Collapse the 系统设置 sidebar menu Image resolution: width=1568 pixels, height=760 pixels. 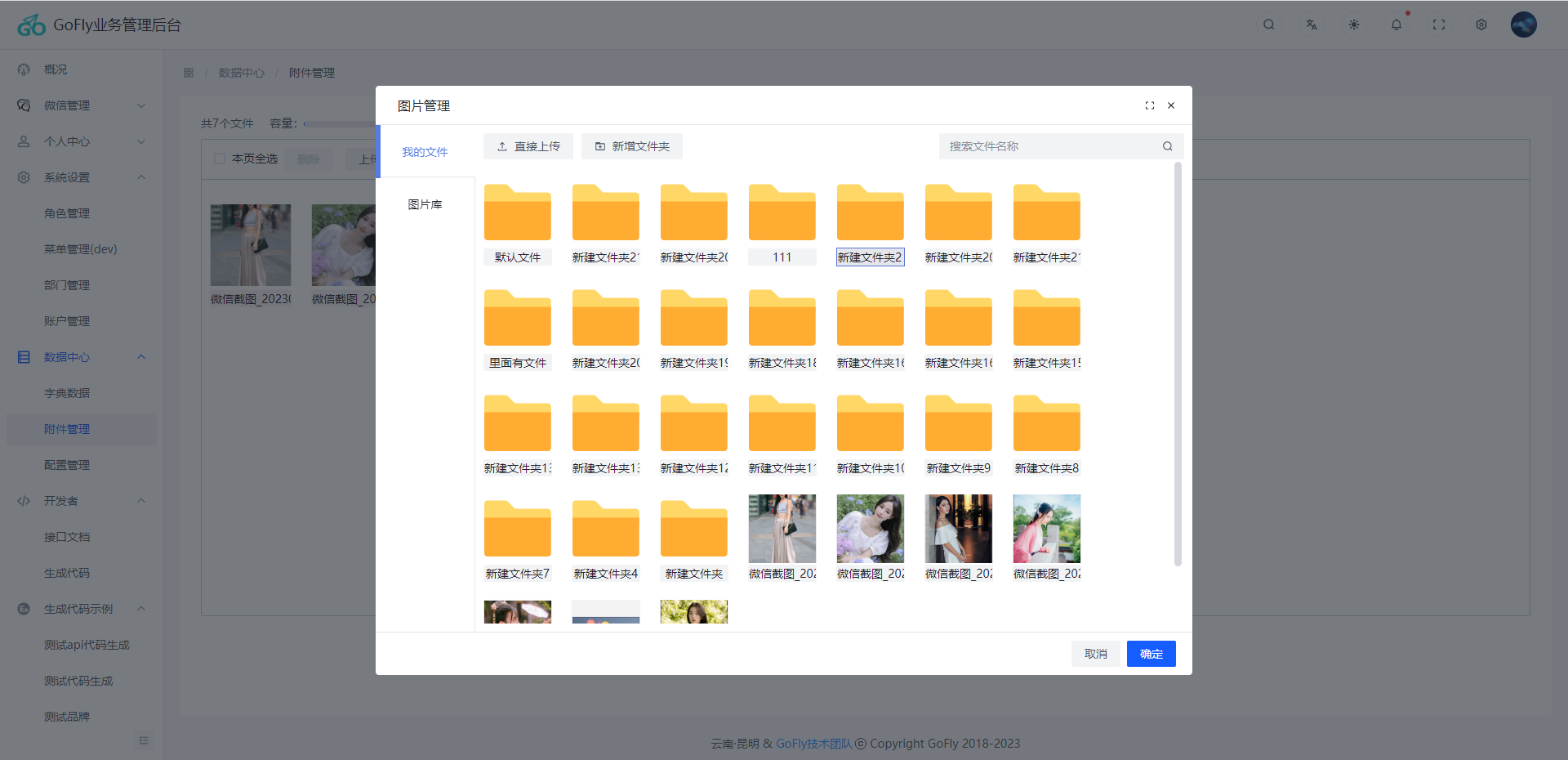click(x=82, y=177)
